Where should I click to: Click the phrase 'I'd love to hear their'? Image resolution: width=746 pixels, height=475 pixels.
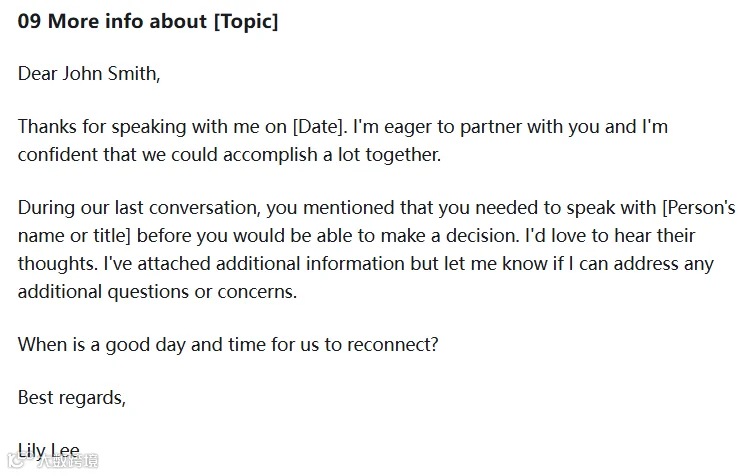[x=610, y=236]
